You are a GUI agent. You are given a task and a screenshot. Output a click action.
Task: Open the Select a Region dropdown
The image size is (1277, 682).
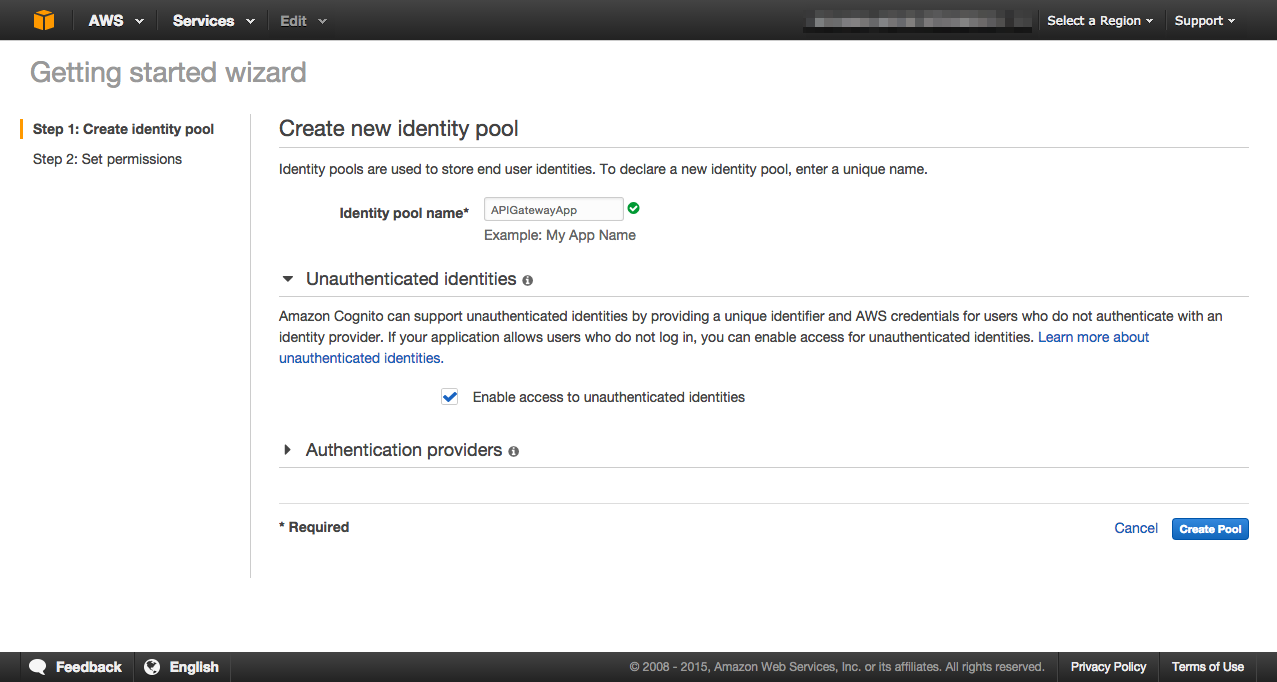coord(1100,20)
